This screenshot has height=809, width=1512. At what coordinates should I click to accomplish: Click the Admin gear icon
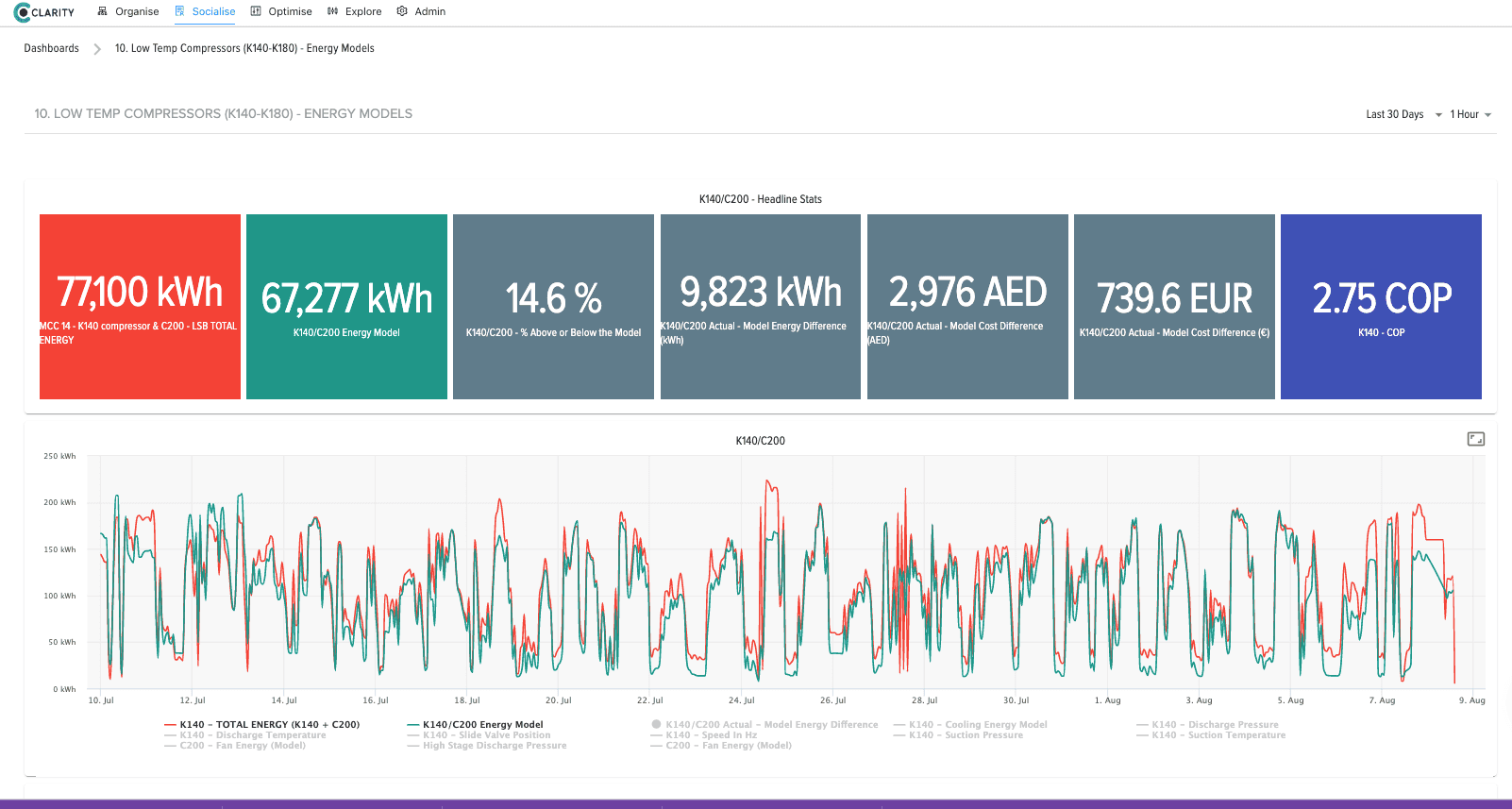click(402, 11)
